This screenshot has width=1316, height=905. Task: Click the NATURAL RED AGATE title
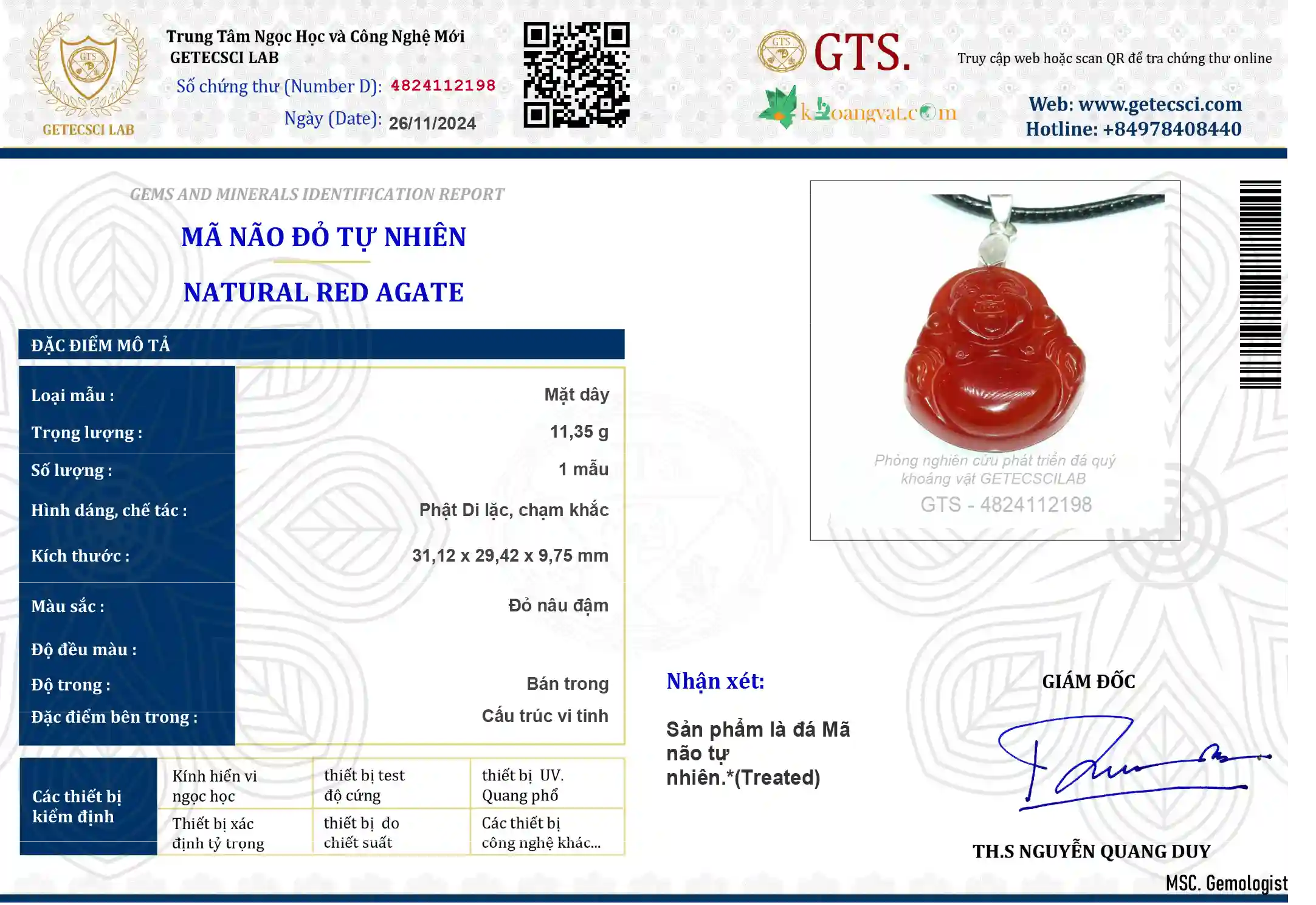(x=323, y=292)
